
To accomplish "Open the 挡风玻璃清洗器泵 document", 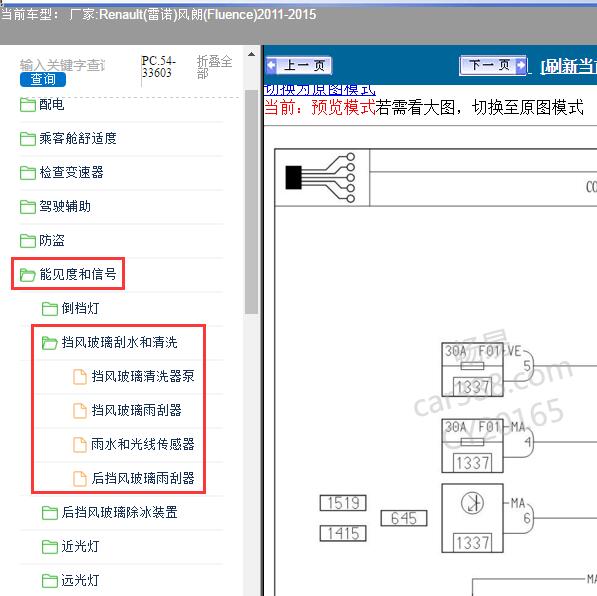I will (x=143, y=376).
